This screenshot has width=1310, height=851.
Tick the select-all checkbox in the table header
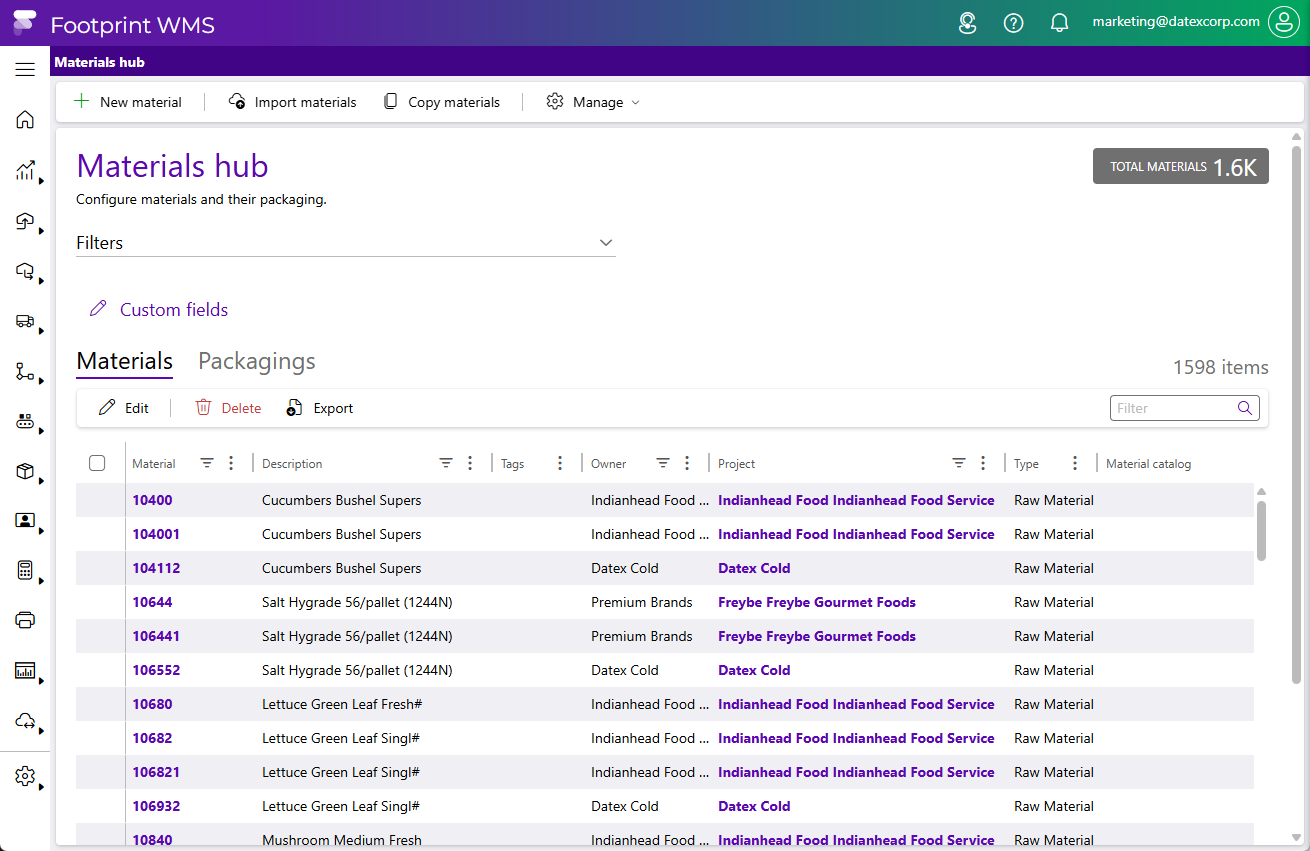pyautogui.click(x=97, y=463)
